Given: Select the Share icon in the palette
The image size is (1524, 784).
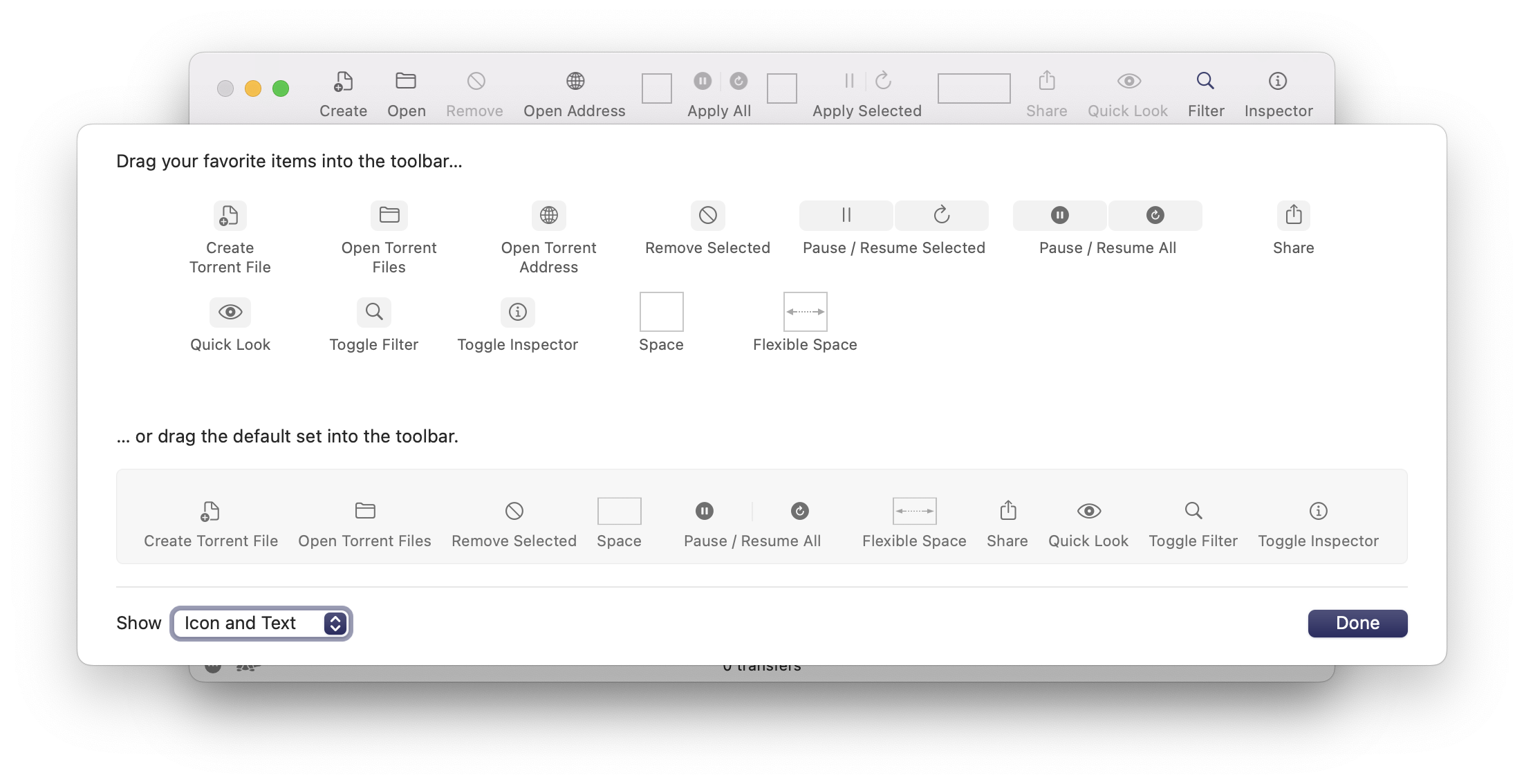Looking at the screenshot, I should 1293,215.
